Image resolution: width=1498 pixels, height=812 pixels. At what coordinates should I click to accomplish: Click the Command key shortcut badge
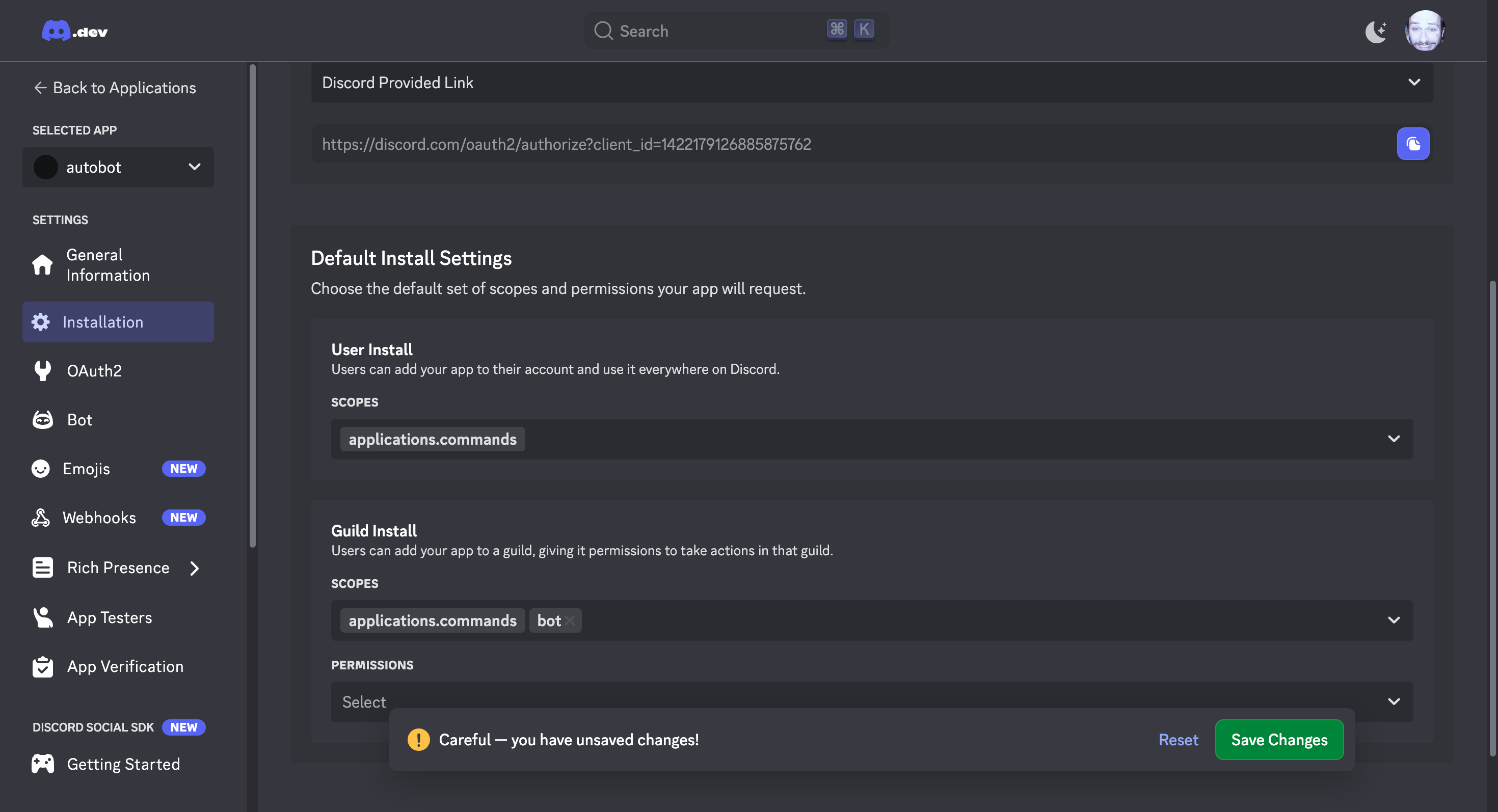pos(837,29)
